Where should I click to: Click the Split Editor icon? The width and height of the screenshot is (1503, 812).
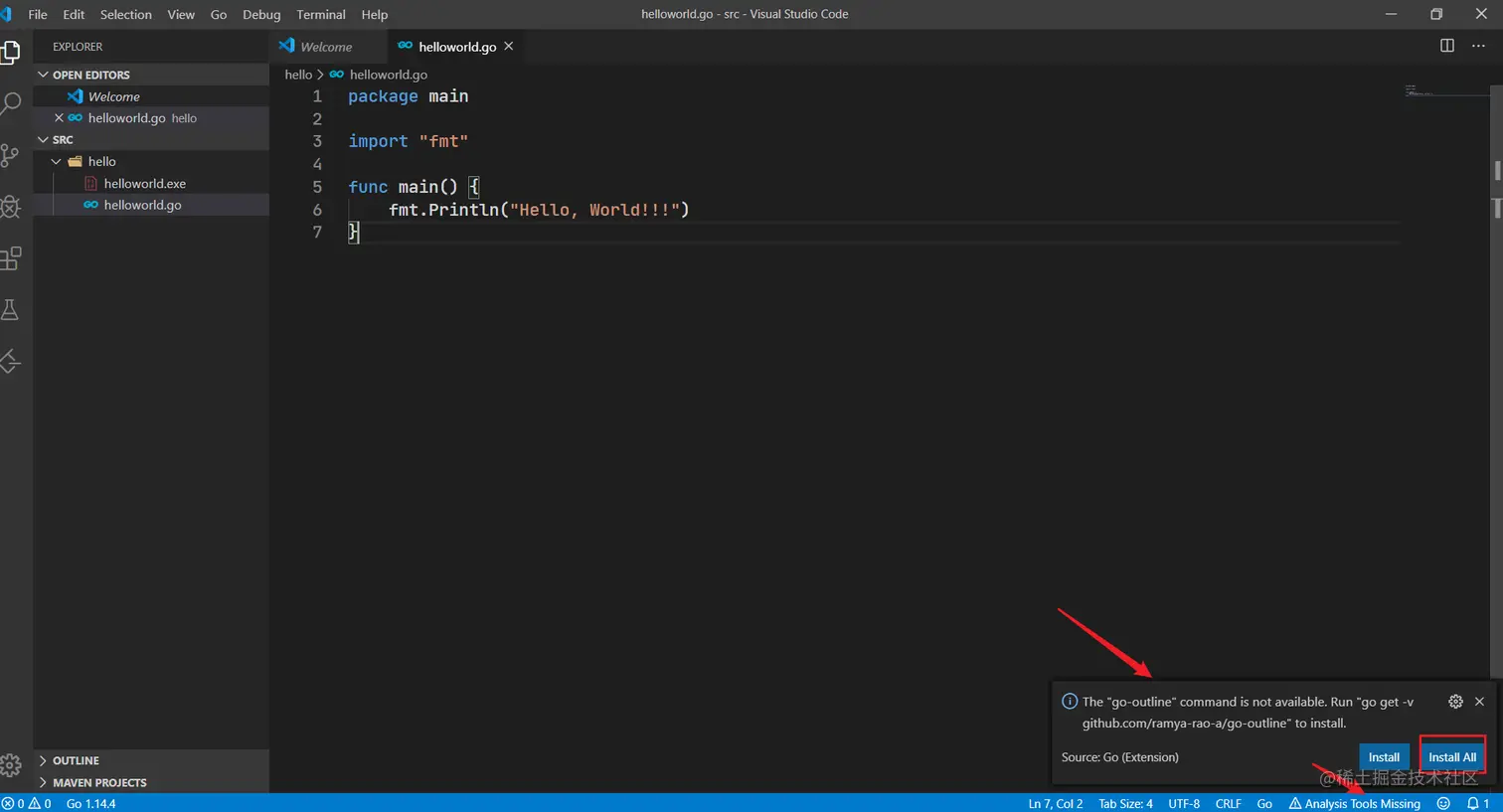click(x=1447, y=46)
